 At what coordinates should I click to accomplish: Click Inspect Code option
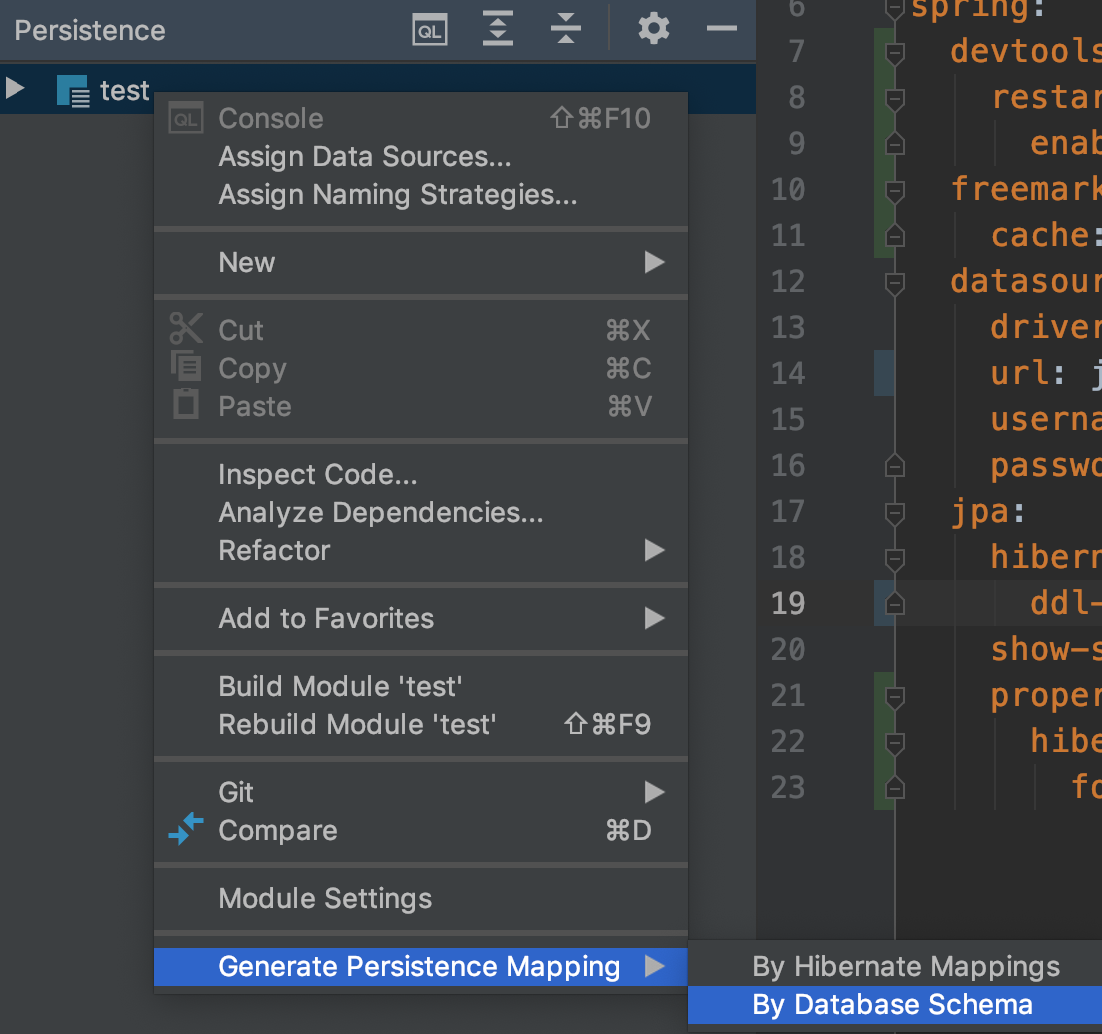point(317,474)
